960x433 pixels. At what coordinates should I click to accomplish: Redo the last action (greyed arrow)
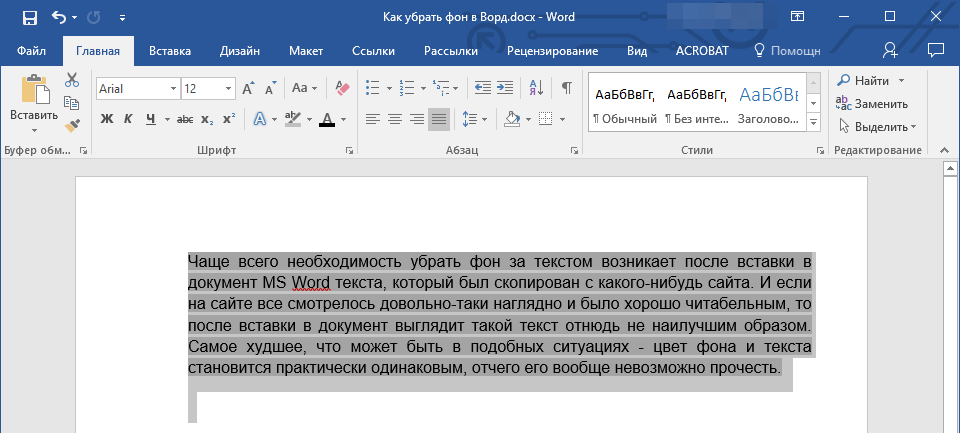[x=94, y=17]
